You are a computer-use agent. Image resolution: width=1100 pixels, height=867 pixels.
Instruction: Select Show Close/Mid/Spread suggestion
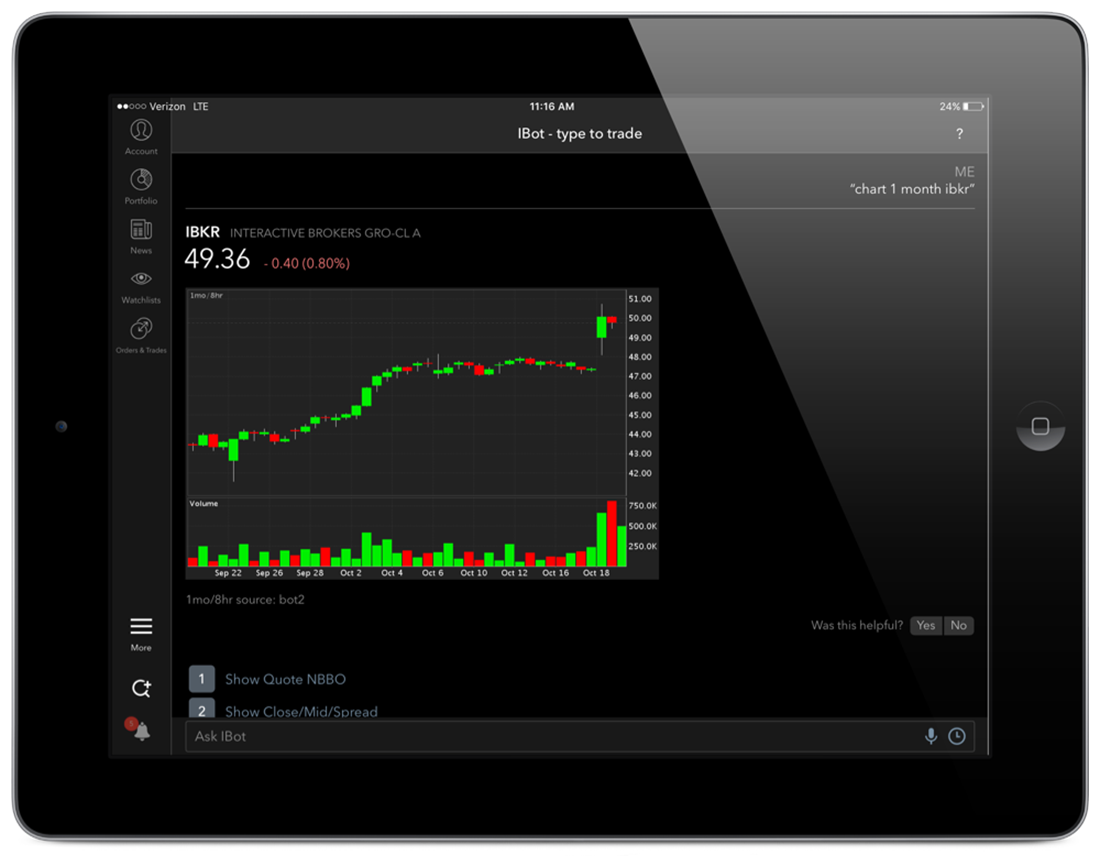(301, 711)
